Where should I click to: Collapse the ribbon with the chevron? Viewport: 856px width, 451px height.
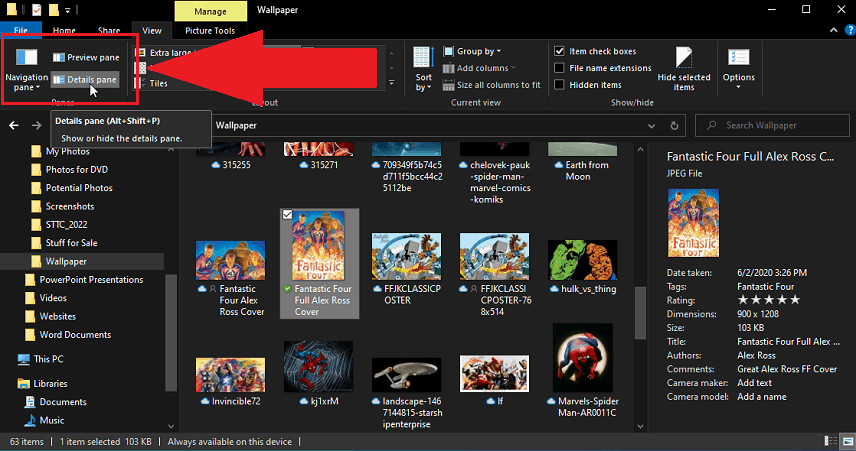(x=833, y=30)
